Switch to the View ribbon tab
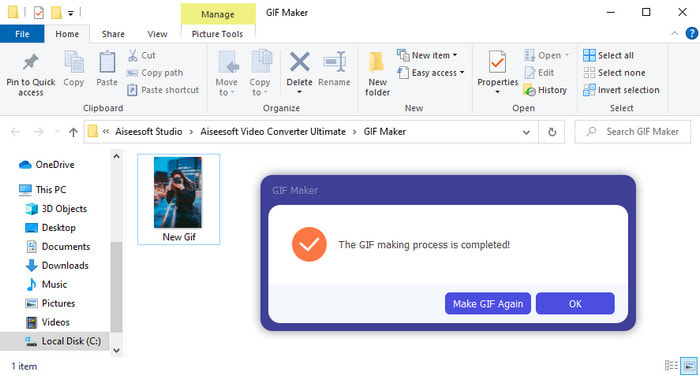Screen dimensions: 700x376 tap(157, 34)
